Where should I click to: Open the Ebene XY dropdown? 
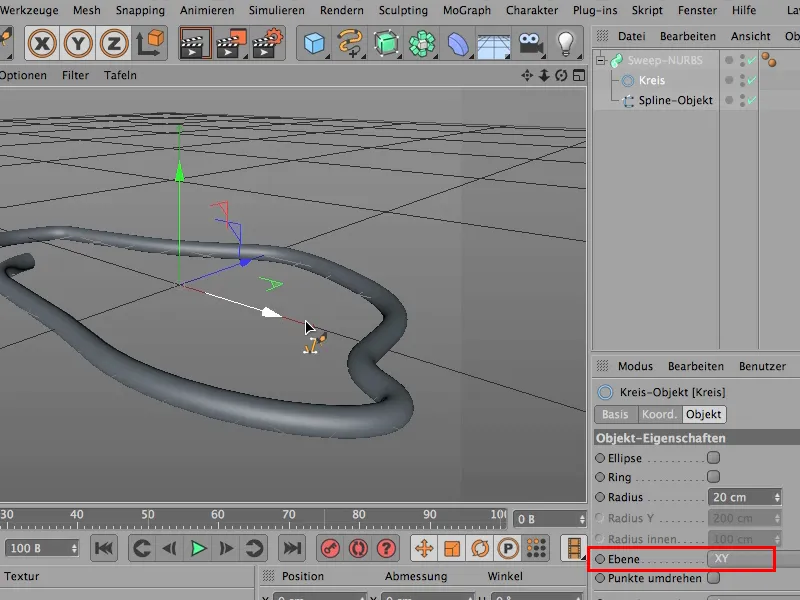(x=741, y=559)
